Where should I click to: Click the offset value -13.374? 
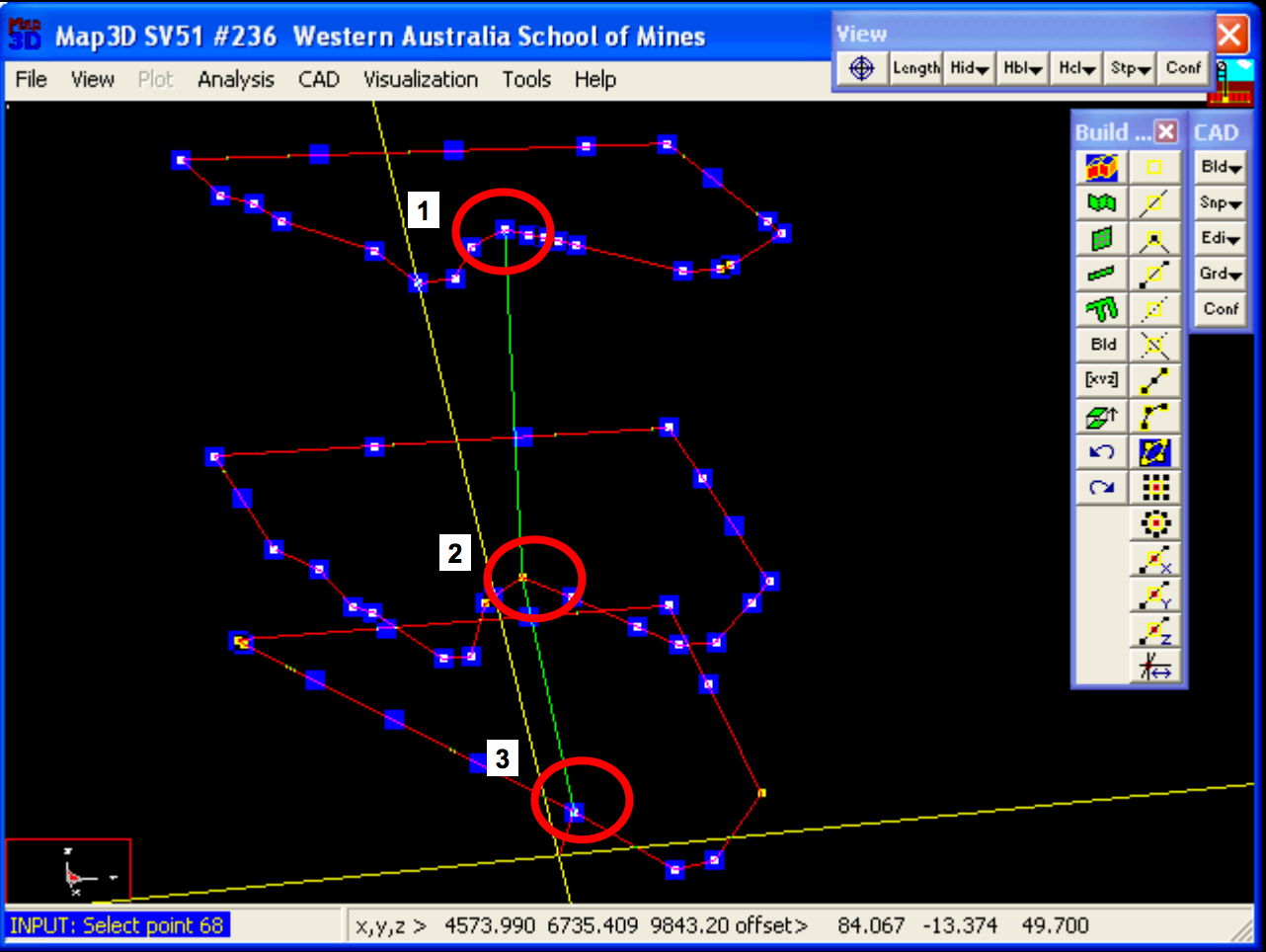(960, 925)
